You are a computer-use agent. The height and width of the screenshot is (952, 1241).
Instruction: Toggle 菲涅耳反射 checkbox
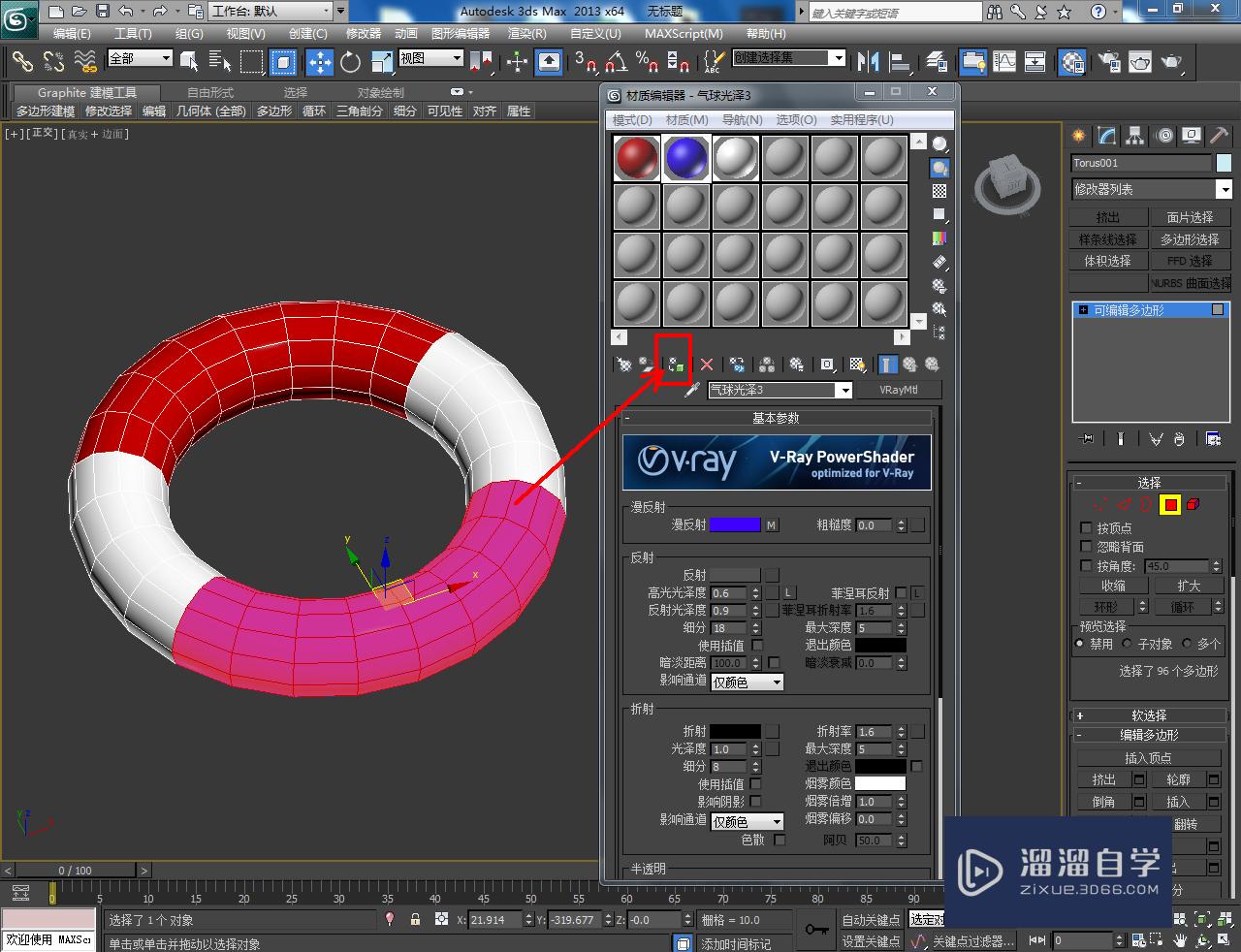[901, 592]
